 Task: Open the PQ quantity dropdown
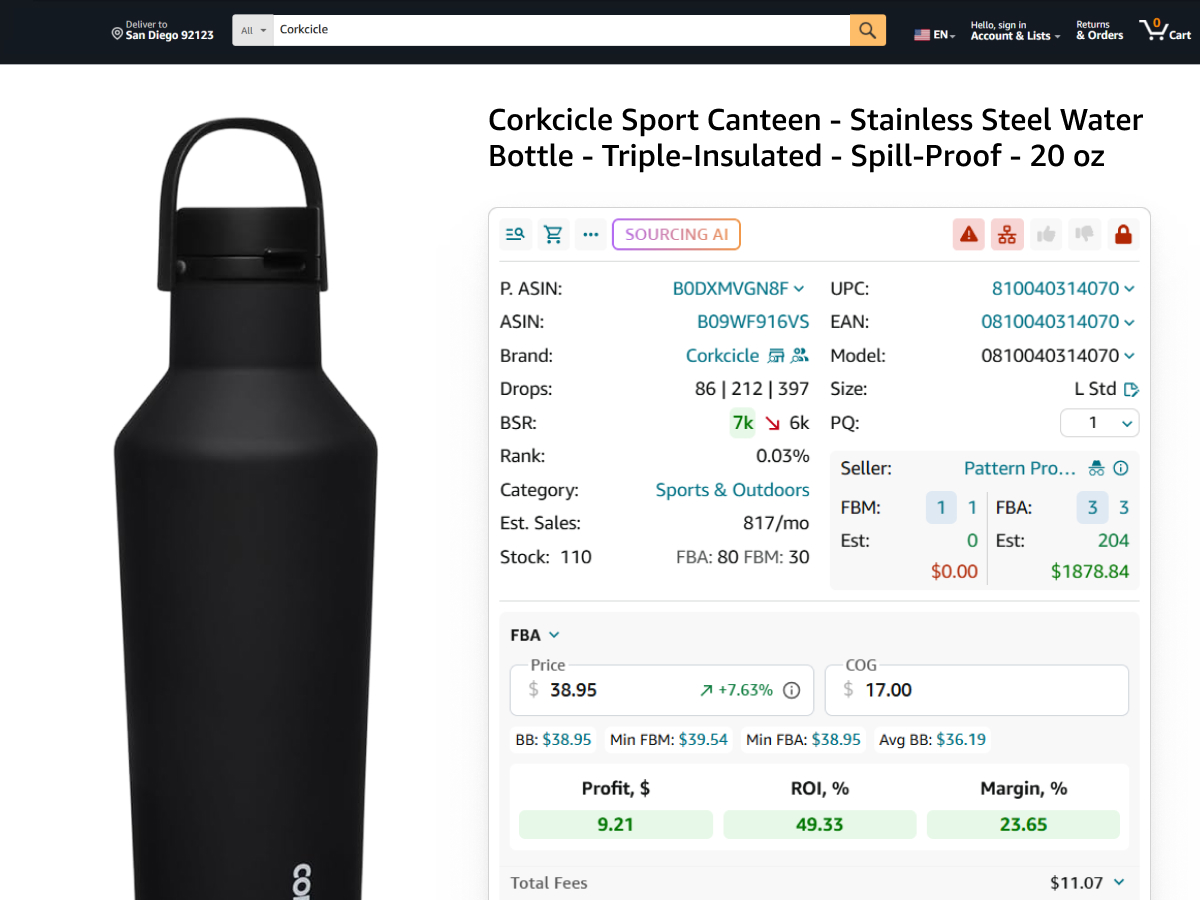pos(1099,423)
